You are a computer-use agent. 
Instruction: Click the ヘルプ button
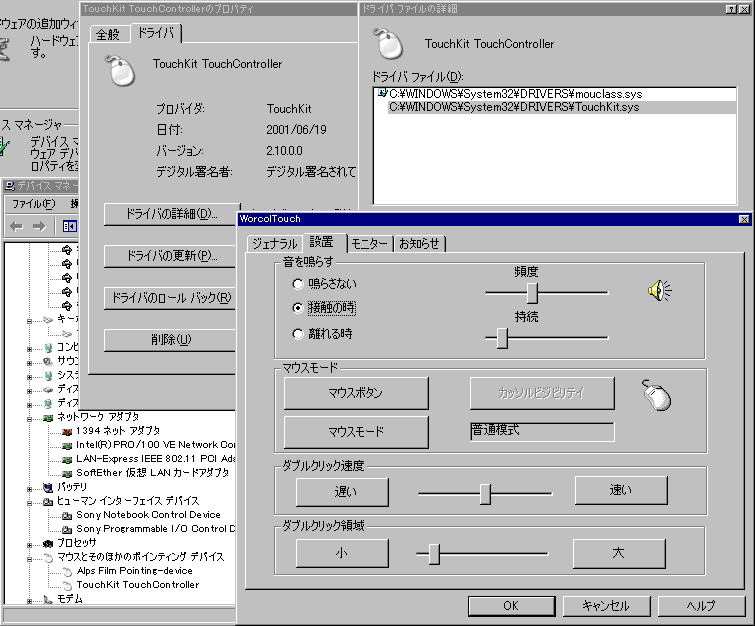coord(702,606)
